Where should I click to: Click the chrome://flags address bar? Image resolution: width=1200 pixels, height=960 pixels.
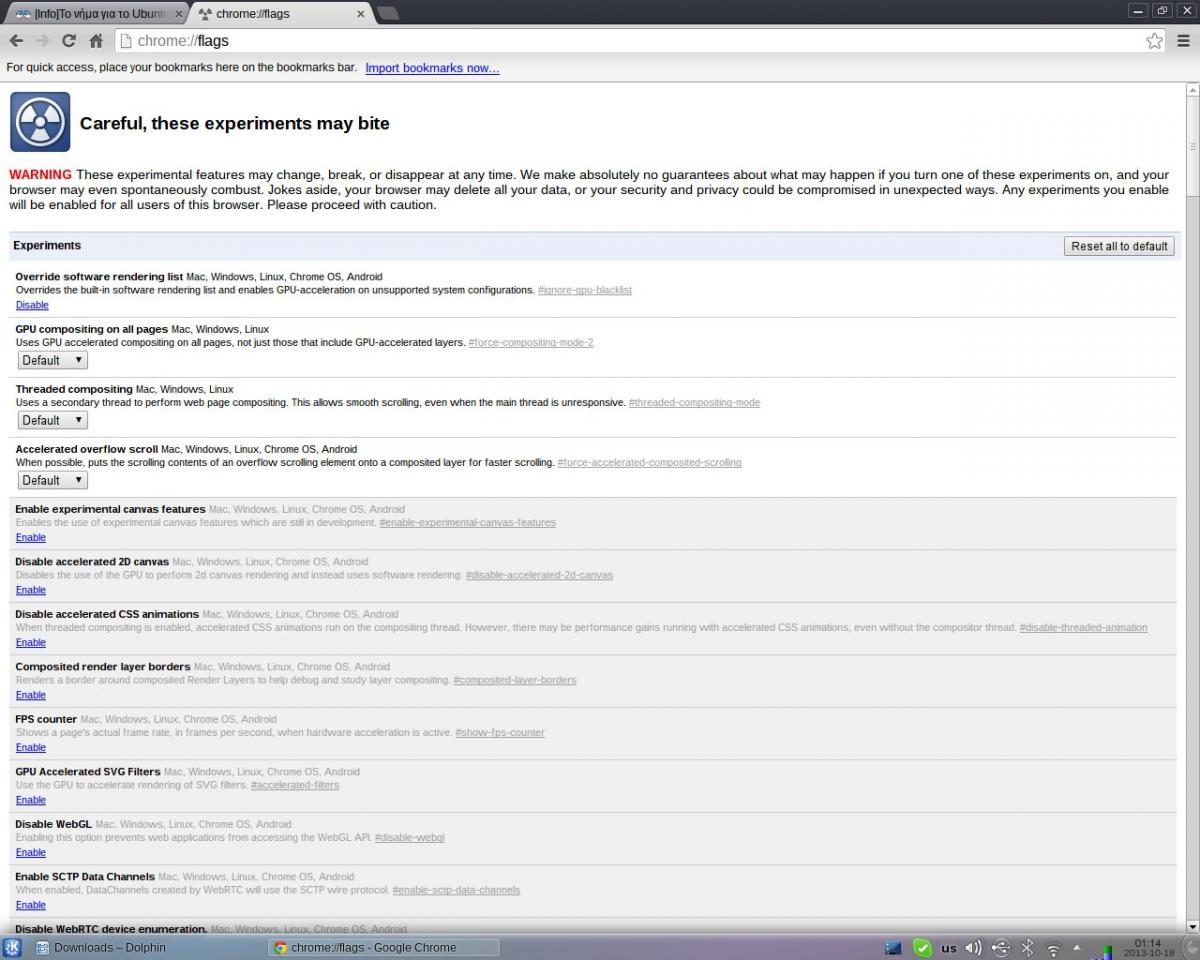pos(640,41)
